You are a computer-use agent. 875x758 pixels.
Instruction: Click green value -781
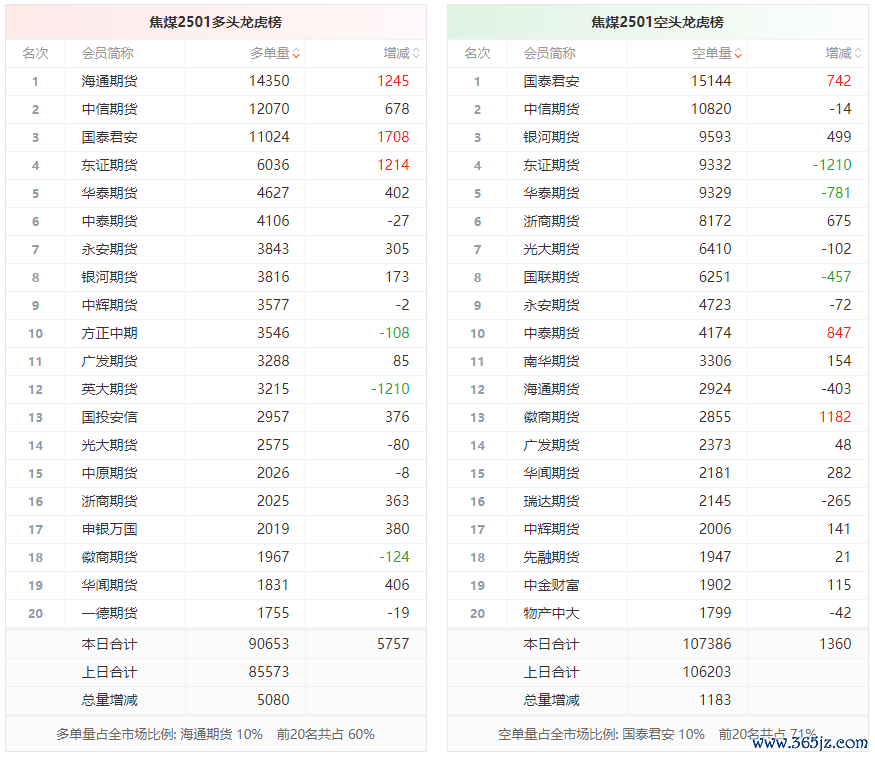click(836, 193)
